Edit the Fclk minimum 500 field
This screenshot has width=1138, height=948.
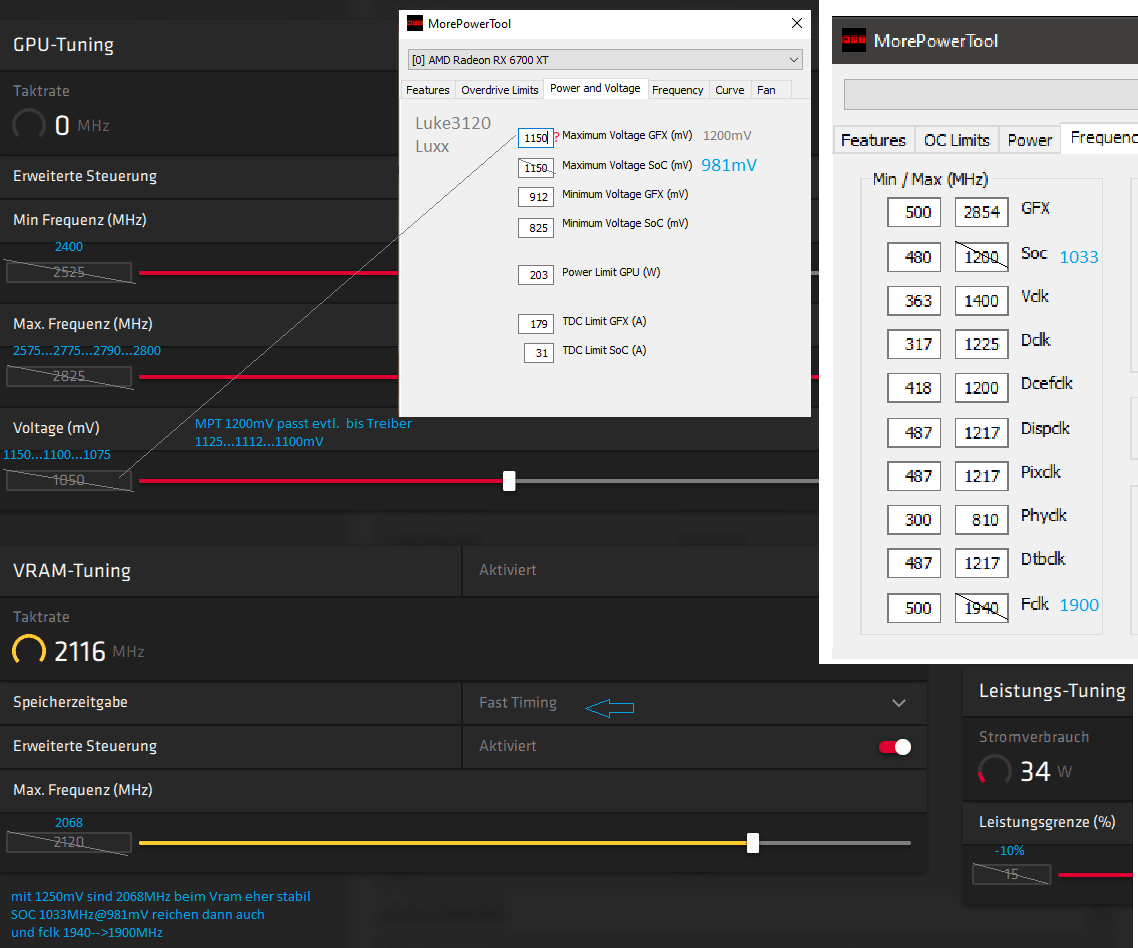914,608
